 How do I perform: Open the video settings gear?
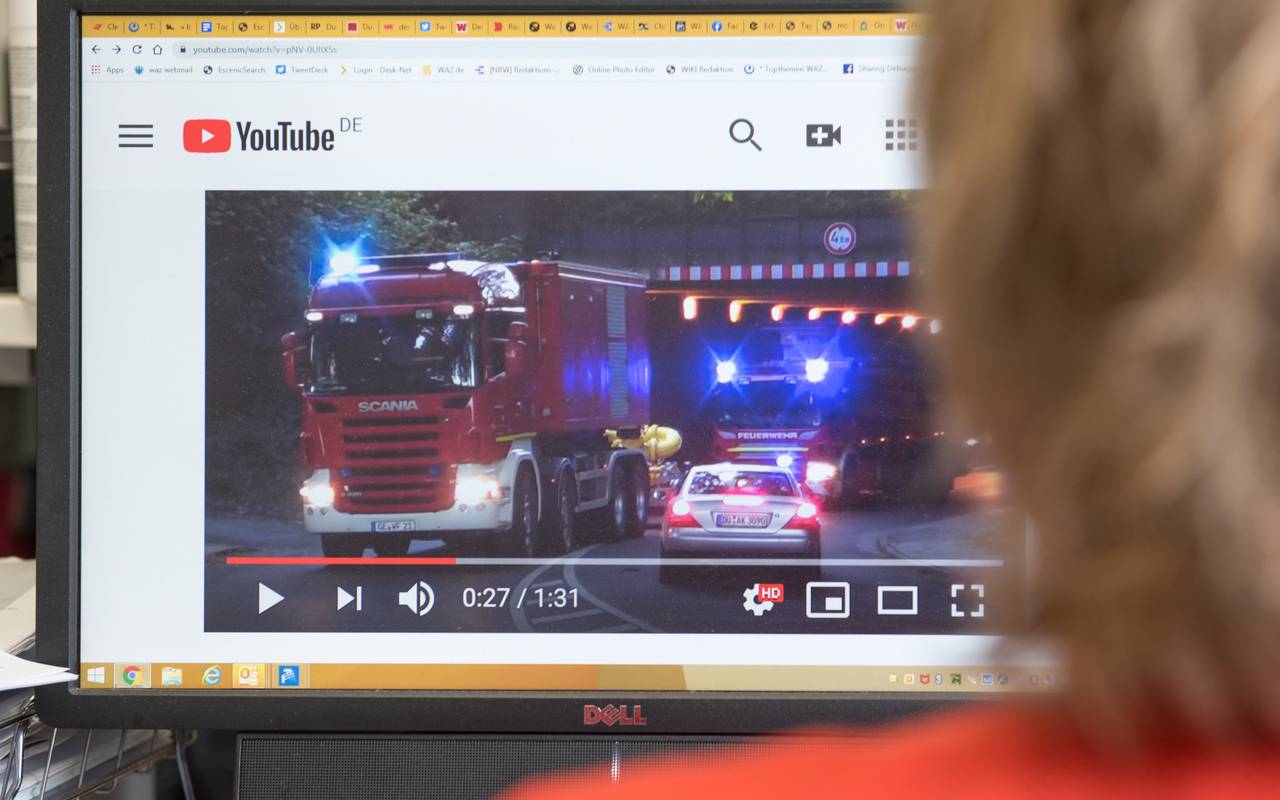(x=760, y=599)
